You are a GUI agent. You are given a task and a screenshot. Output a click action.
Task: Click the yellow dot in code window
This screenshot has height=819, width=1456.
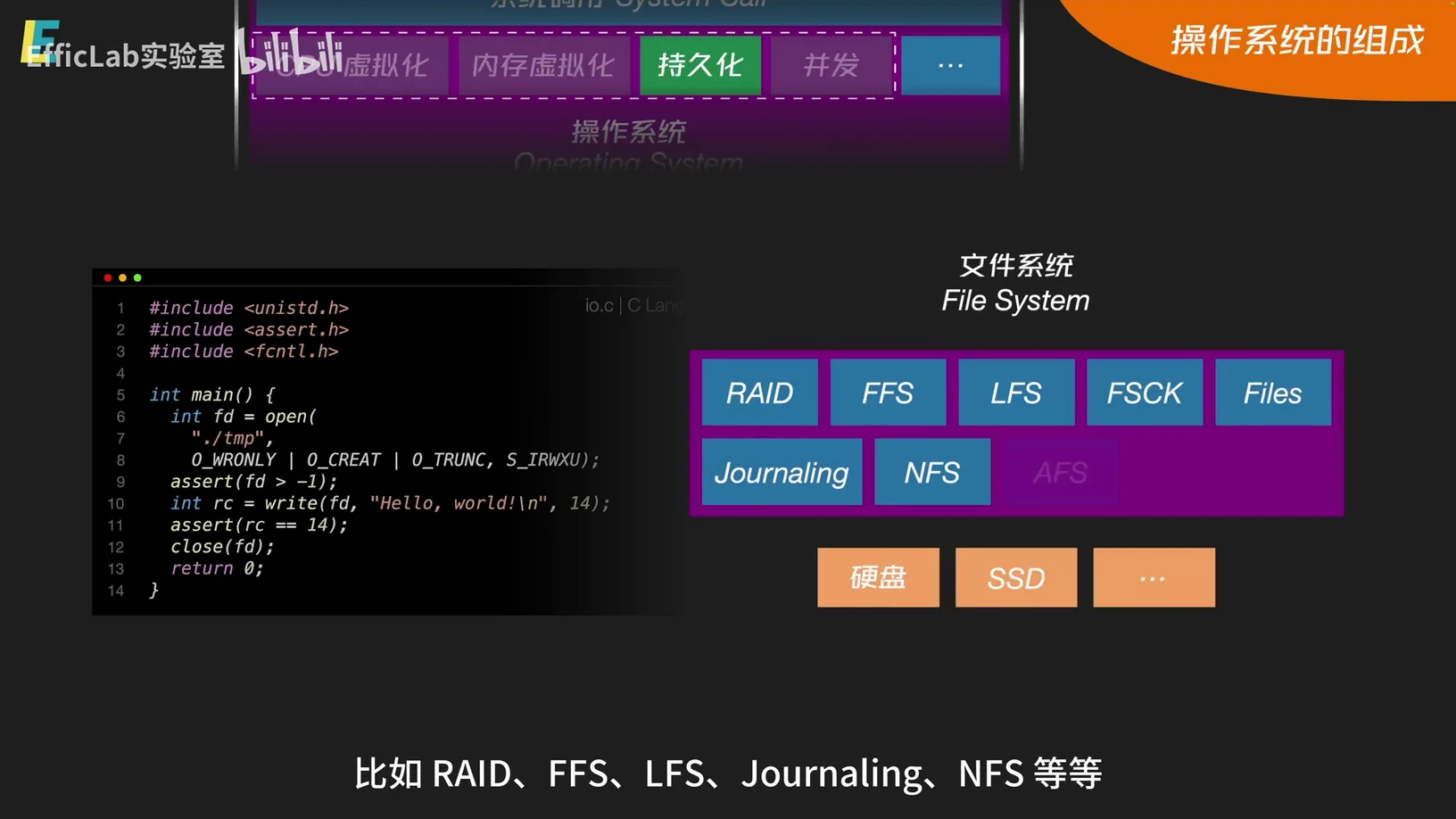point(123,278)
